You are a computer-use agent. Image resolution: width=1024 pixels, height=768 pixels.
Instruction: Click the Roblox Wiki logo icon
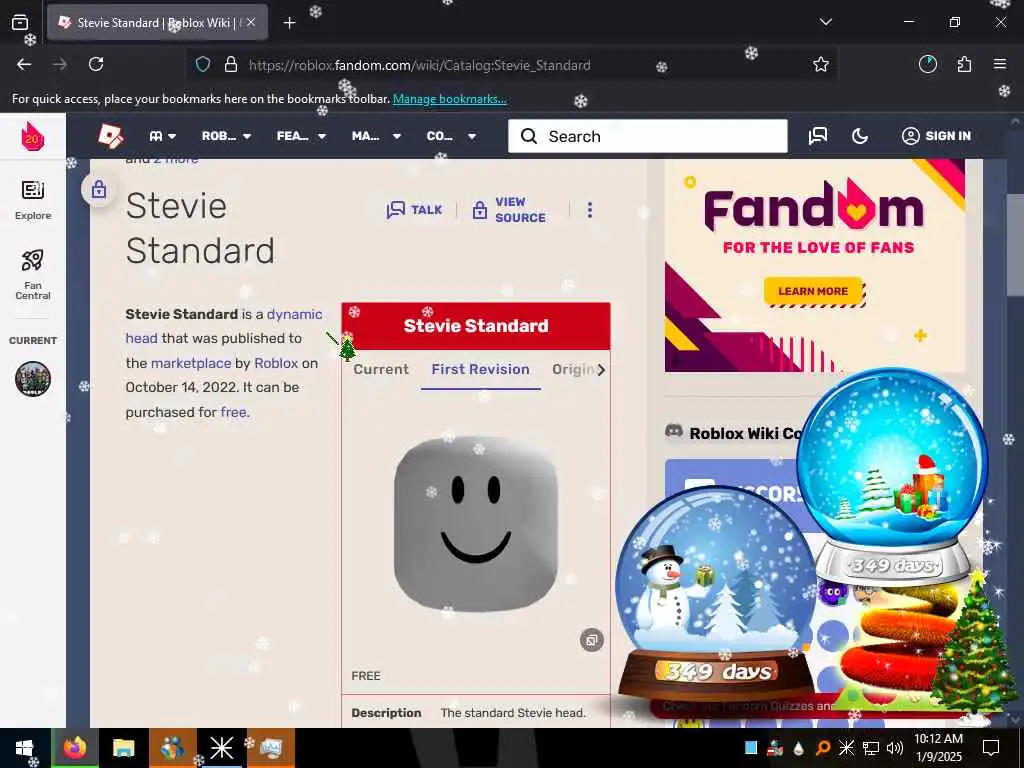(110, 136)
